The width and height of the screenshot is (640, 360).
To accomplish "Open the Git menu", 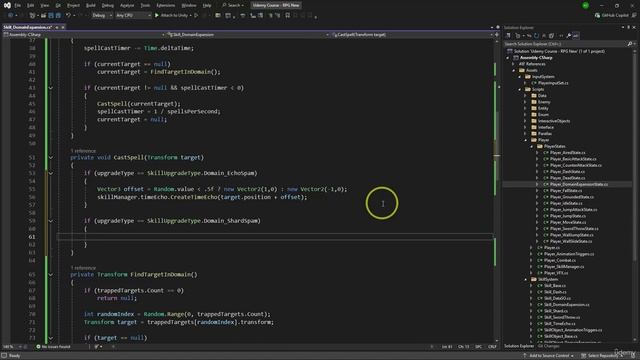I will pos(58,5).
